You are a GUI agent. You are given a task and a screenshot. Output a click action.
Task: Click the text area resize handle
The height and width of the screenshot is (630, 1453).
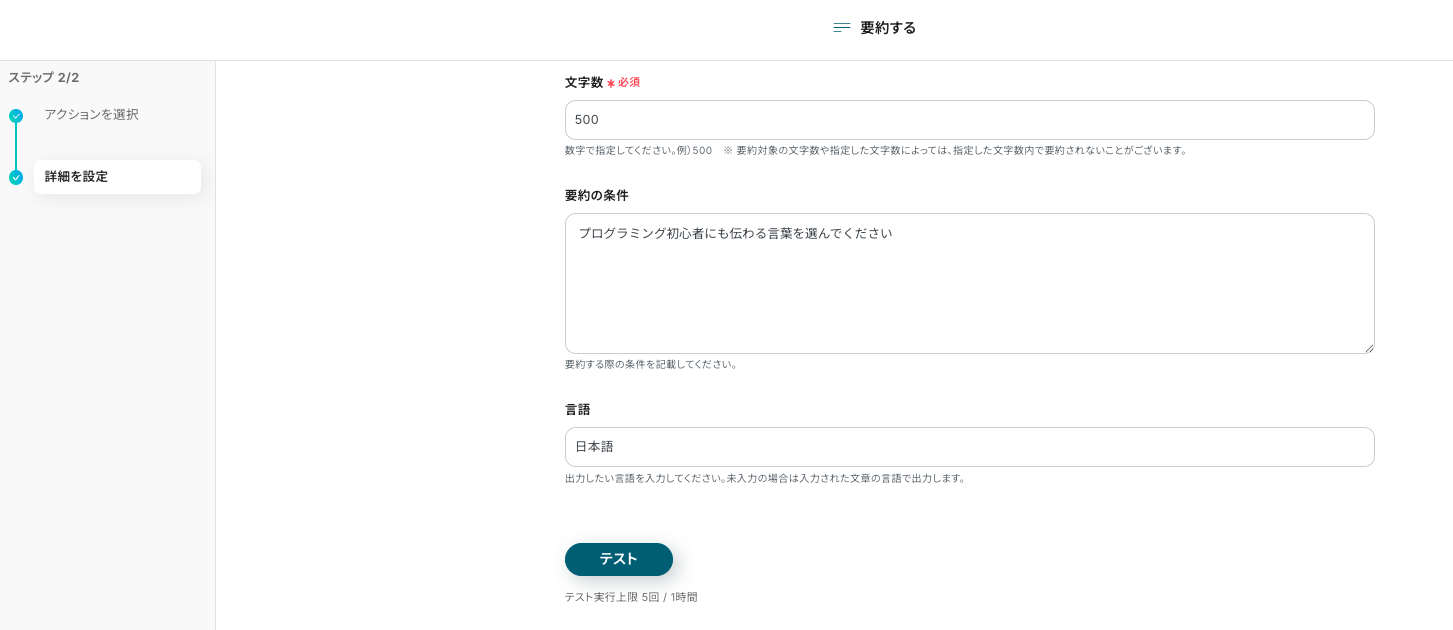pos(1369,348)
